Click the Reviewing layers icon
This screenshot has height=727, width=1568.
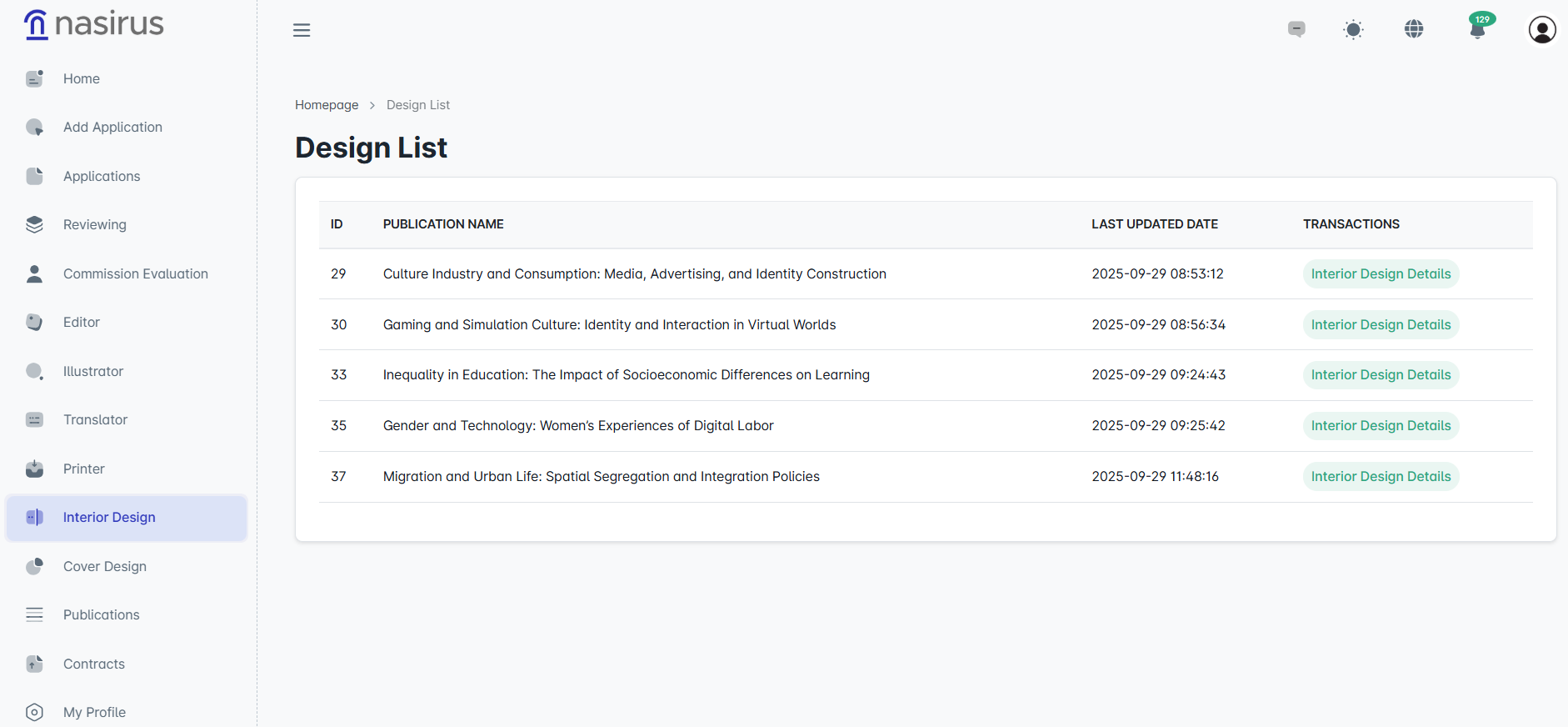34,225
